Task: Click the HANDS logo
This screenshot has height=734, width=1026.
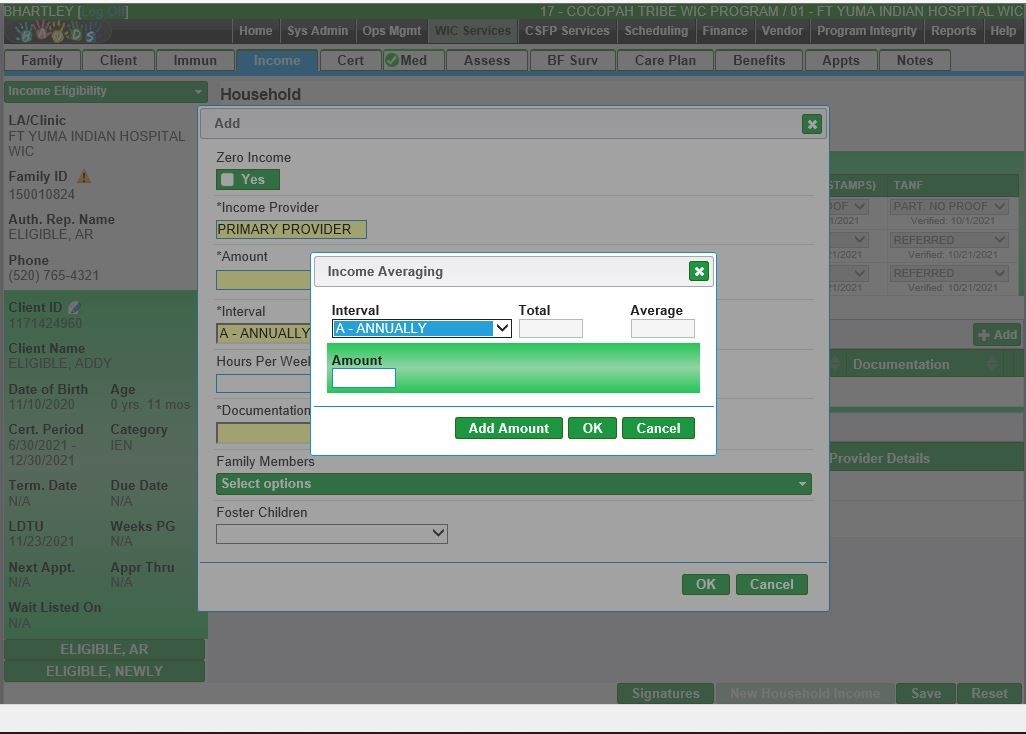Action: 58,32
